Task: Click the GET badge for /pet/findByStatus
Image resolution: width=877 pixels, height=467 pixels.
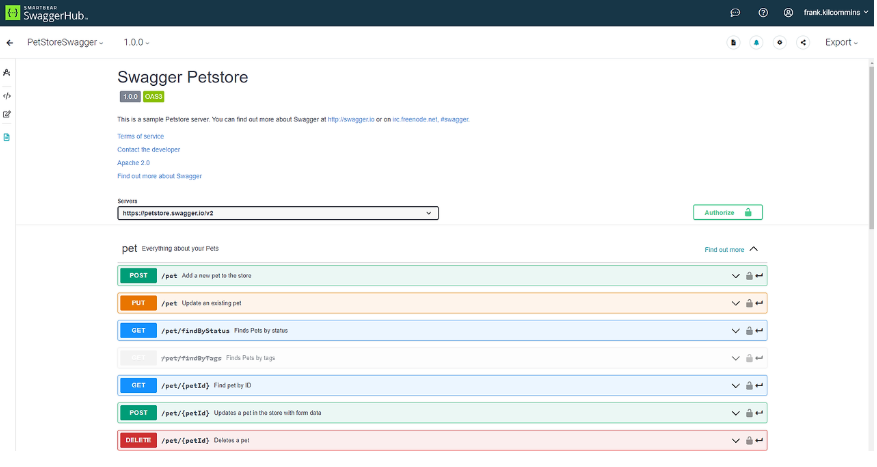Action: pyautogui.click(x=138, y=331)
